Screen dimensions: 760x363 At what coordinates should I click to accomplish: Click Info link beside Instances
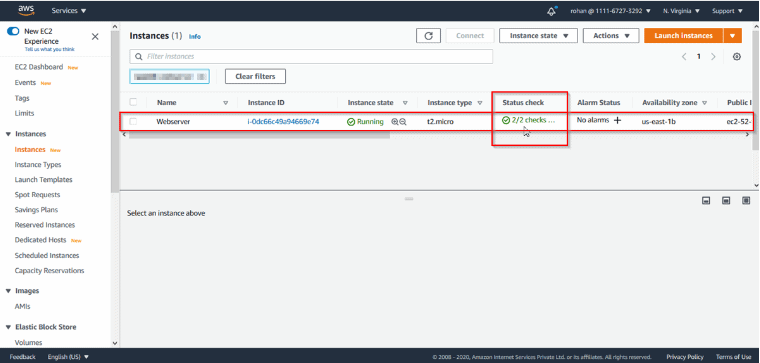coord(194,37)
